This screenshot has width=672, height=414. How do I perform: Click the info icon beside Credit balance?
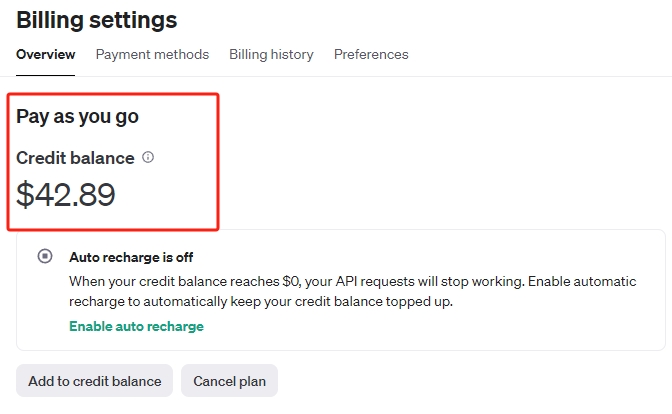(148, 157)
